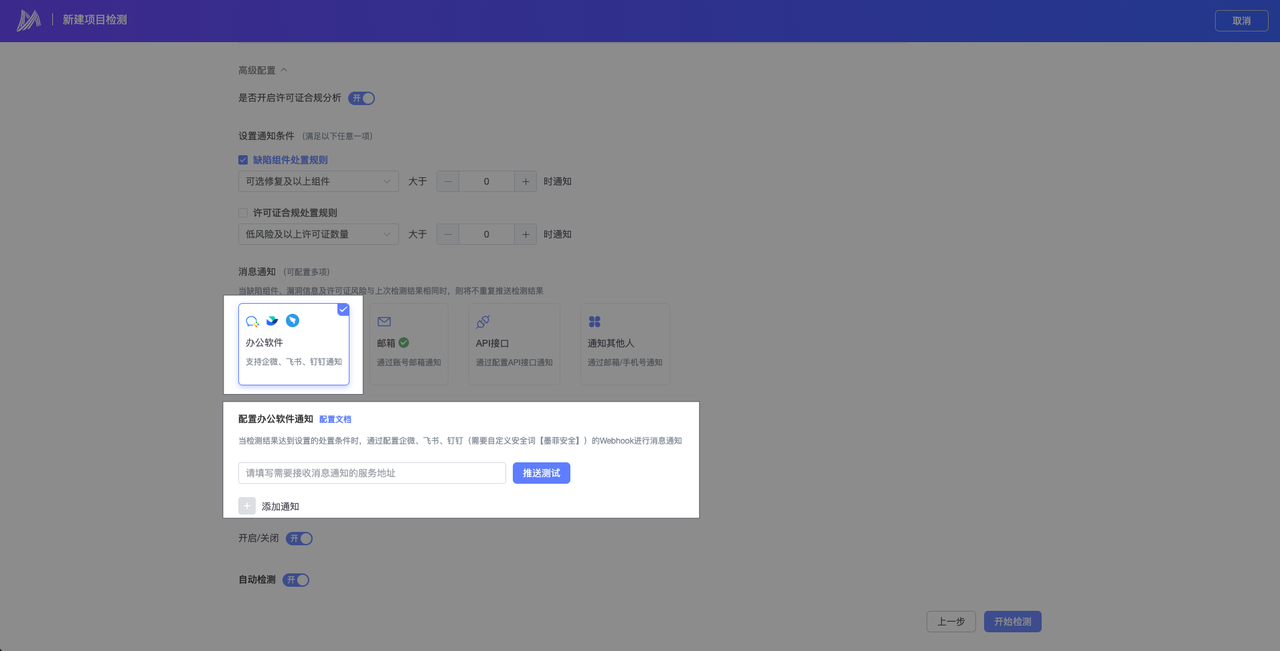
Task: Uncheck the 缺陷组件处置规则 checkbox
Action: pyautogui.click(x=243, y=160)
